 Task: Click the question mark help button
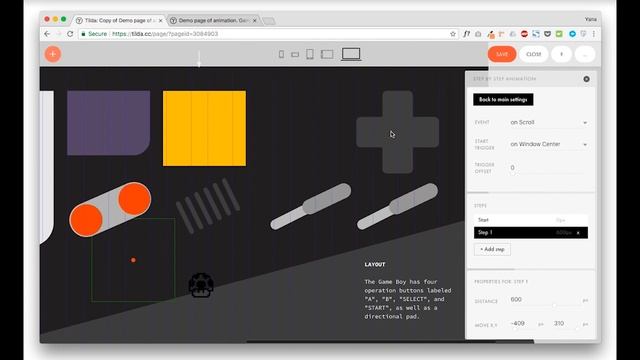(561, 54)
